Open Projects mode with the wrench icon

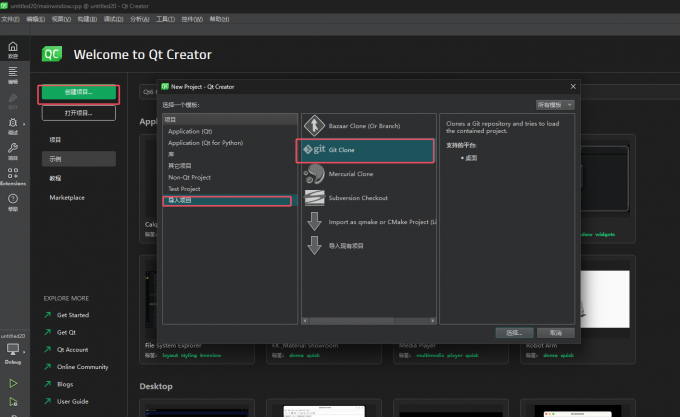pyautogui.click(x=13, y=152)
